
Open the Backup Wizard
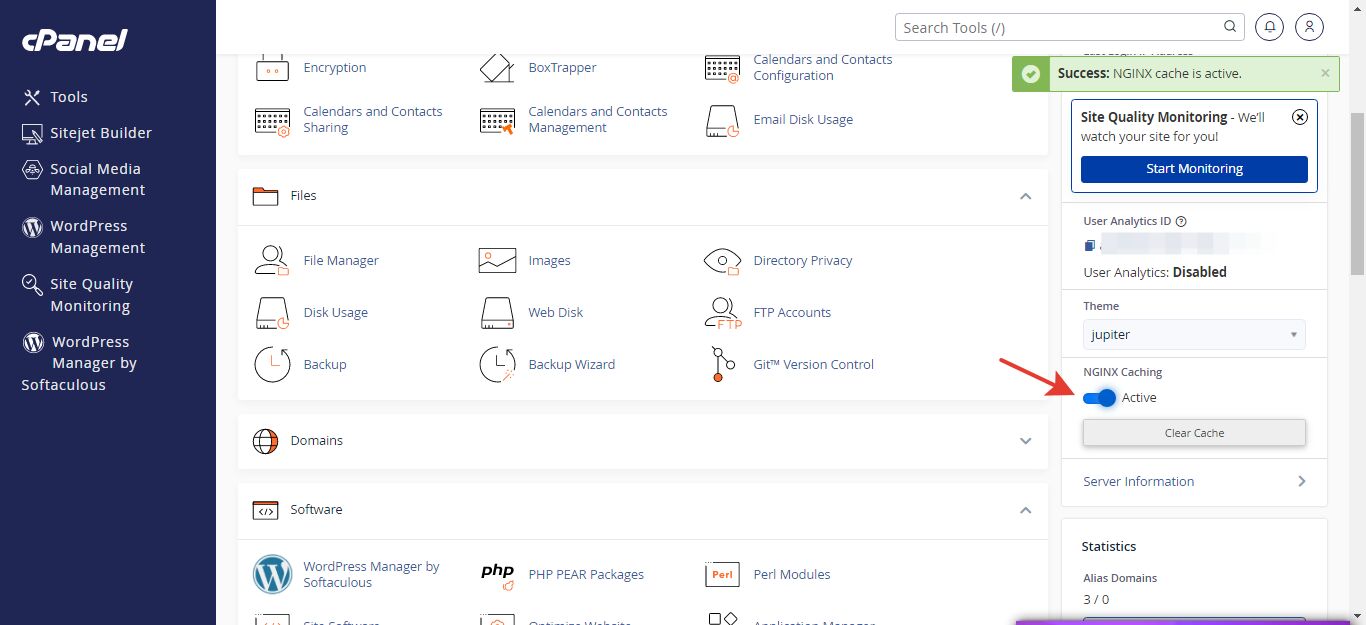click(571, 364)
